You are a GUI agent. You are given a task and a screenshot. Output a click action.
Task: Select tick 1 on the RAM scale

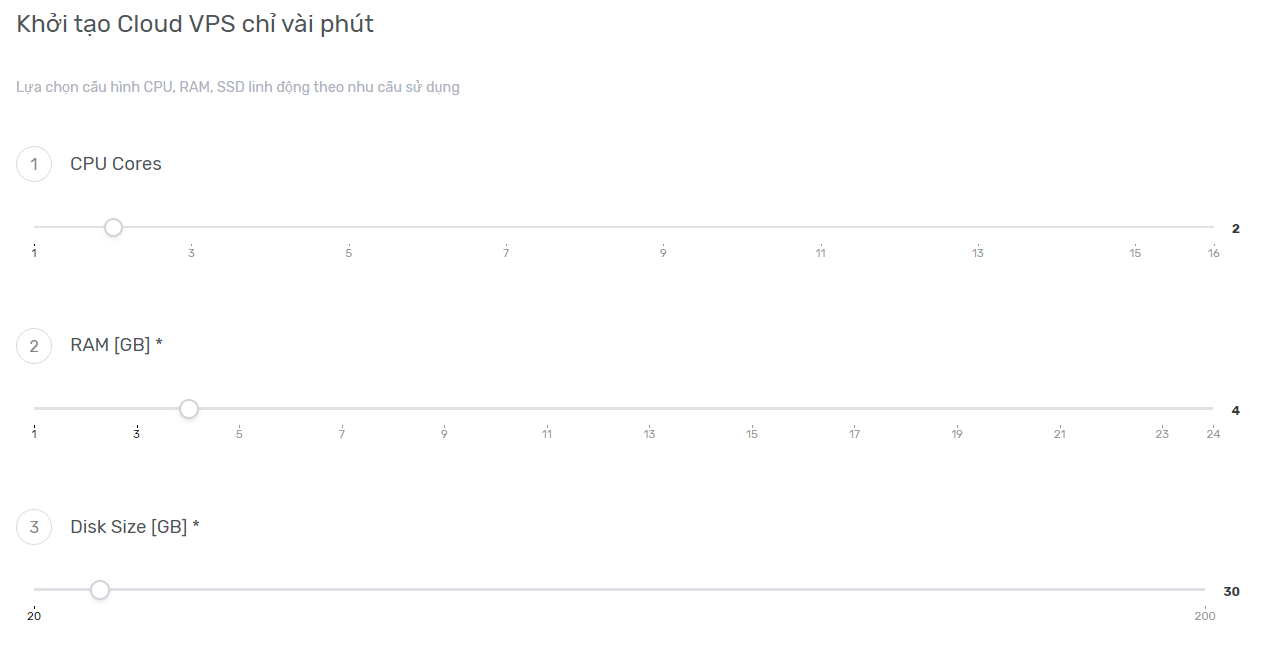pyautogui.click(x=34, y=434)
